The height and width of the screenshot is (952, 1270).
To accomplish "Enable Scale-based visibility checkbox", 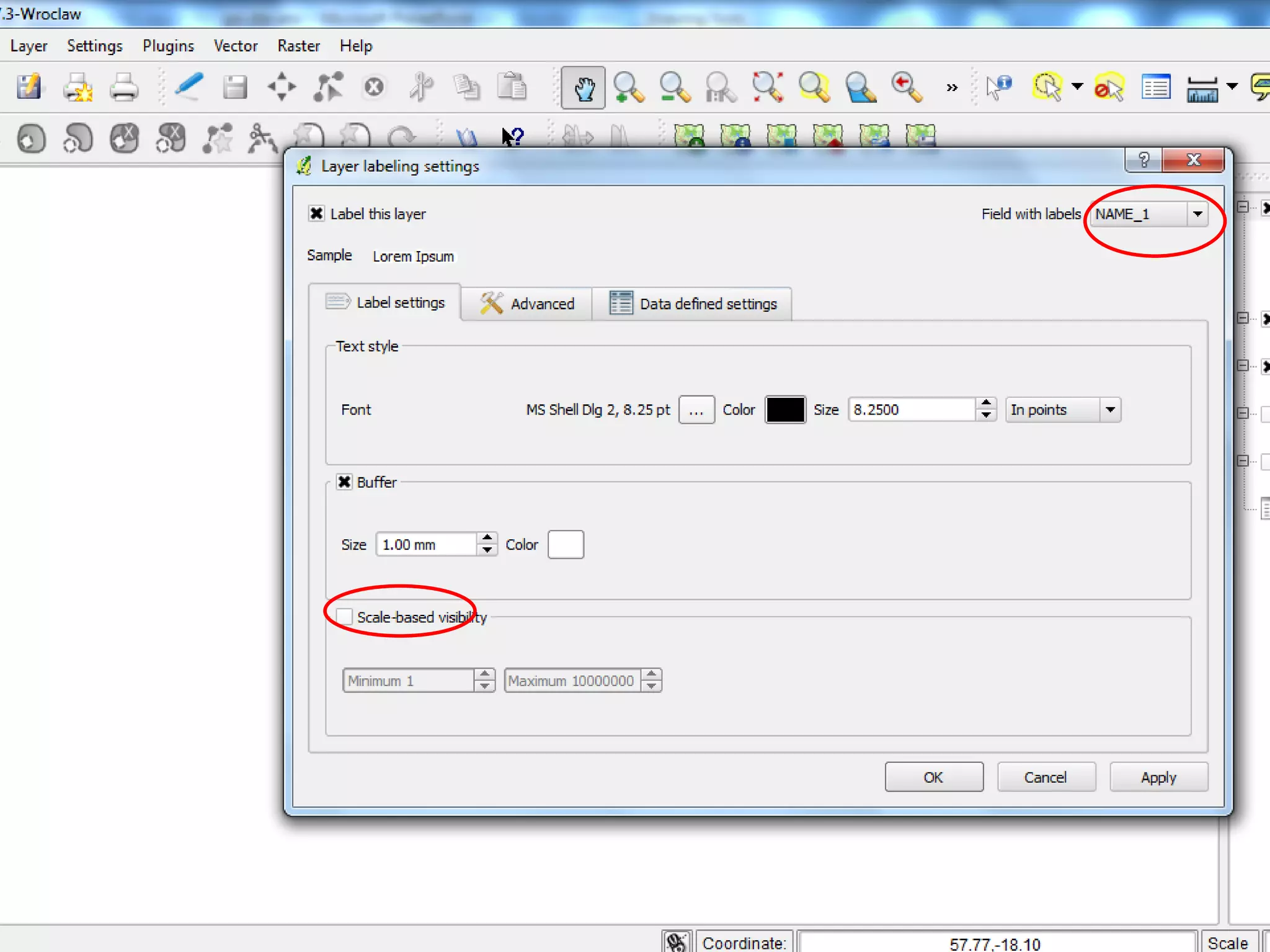I will 344,617.
